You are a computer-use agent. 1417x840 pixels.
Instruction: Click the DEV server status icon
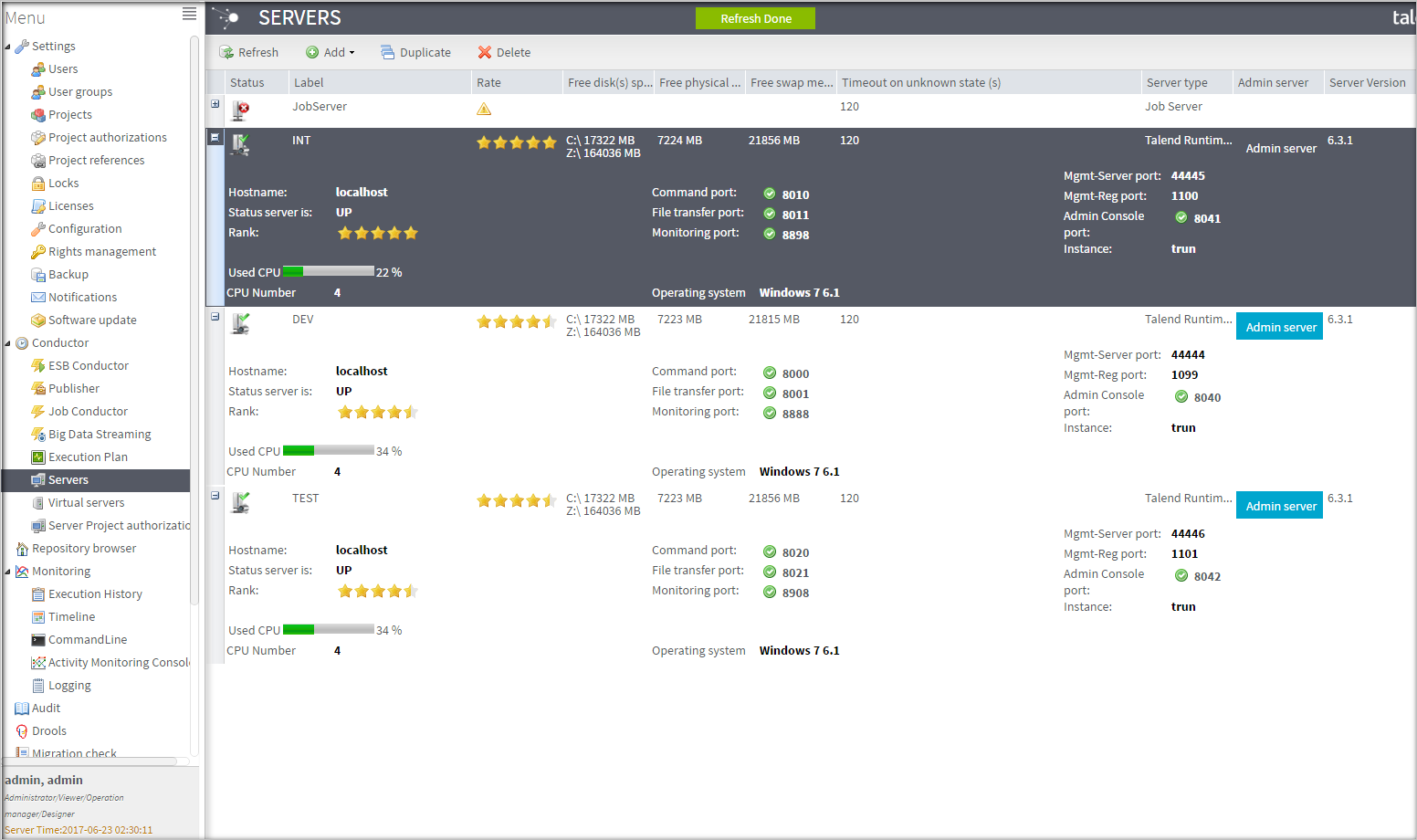pos(240,323)
